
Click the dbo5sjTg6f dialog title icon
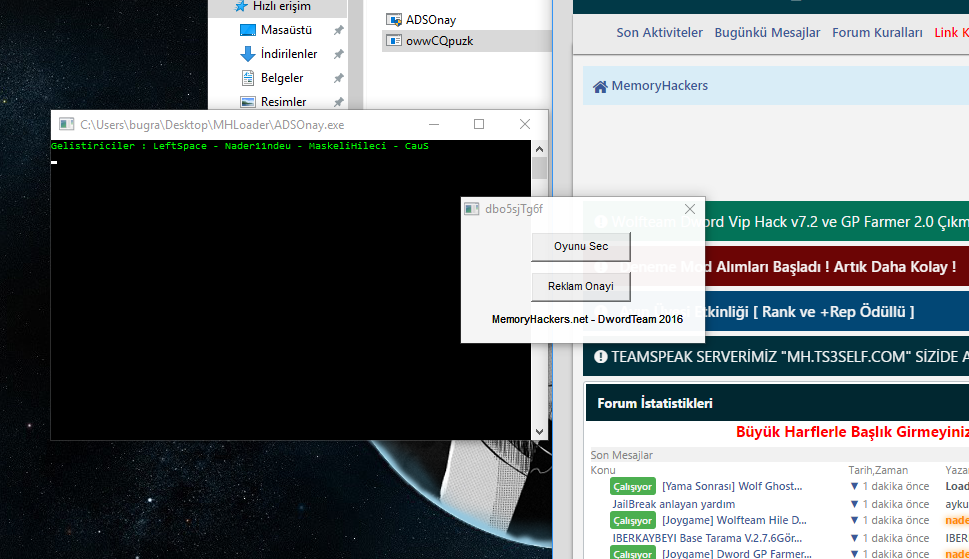[472, 209]
